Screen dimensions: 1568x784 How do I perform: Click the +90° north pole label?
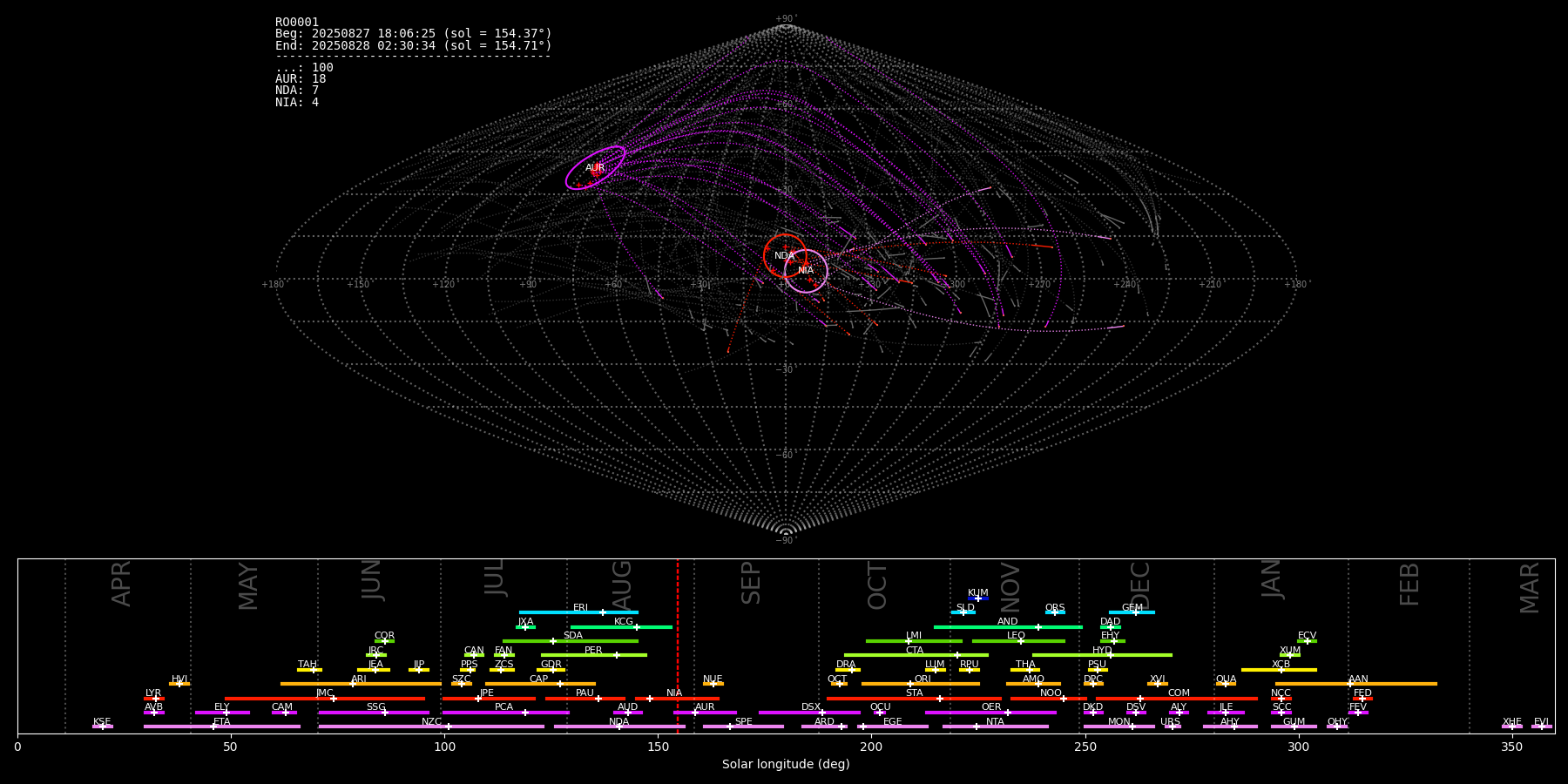786,19
